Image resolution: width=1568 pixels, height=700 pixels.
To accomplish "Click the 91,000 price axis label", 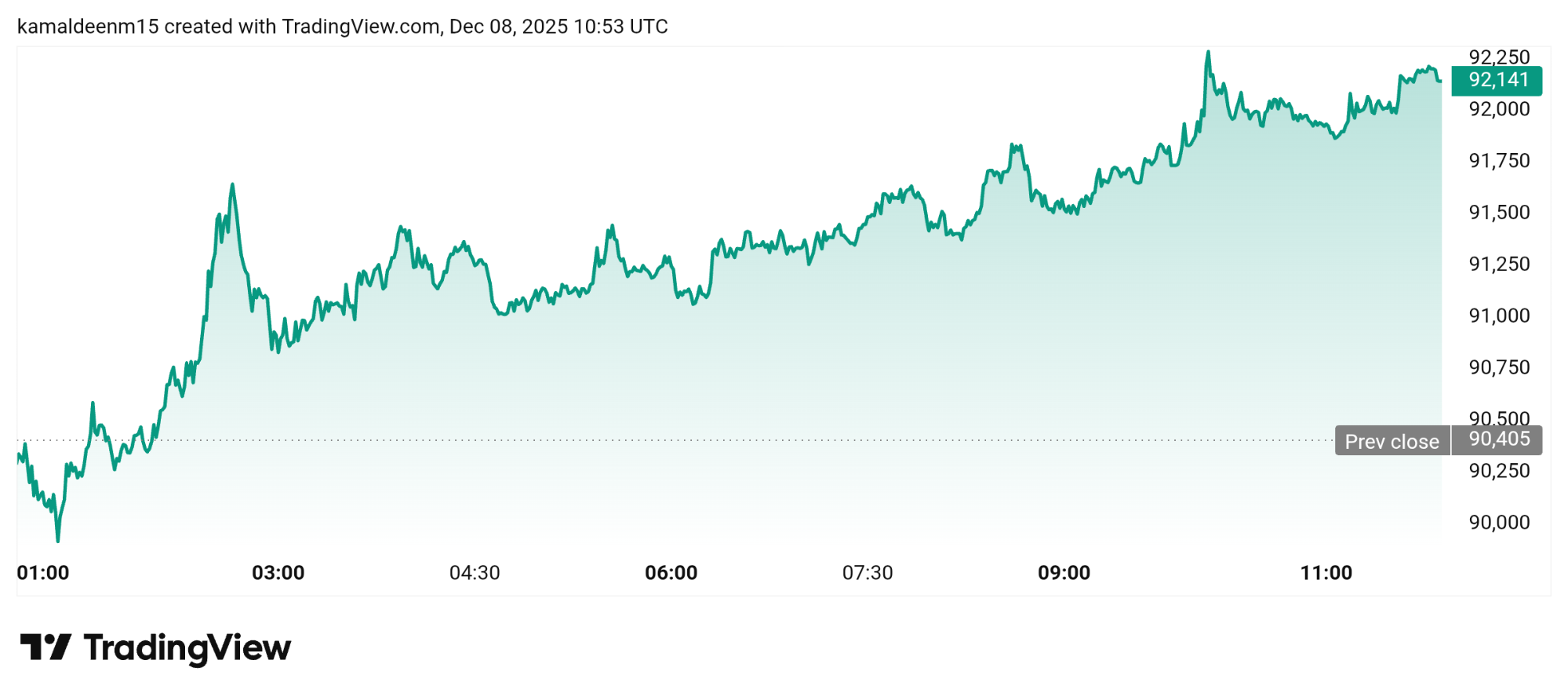I will coord(1499,315).
